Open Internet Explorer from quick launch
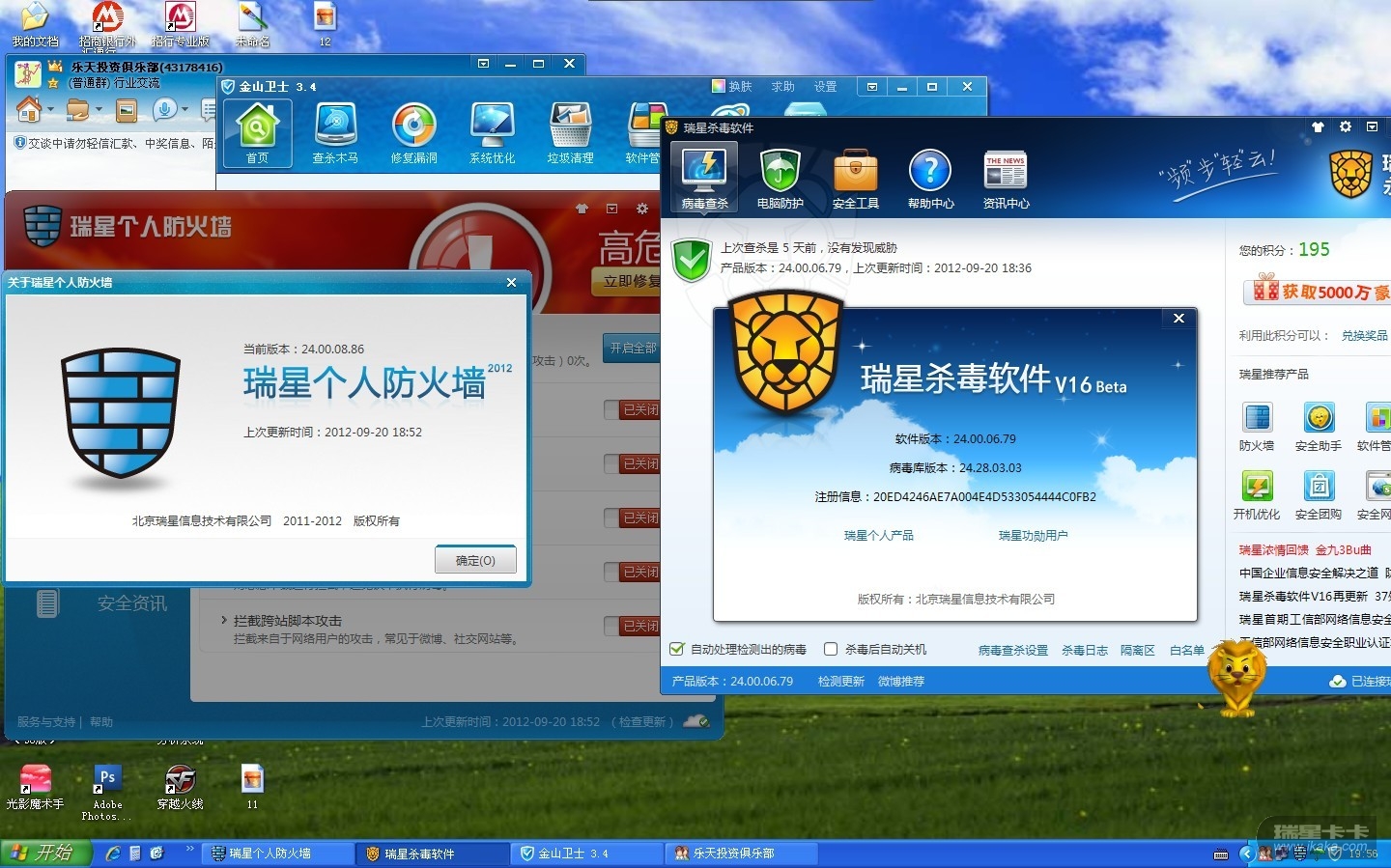Screen dimensions: 1391x868 113,854
